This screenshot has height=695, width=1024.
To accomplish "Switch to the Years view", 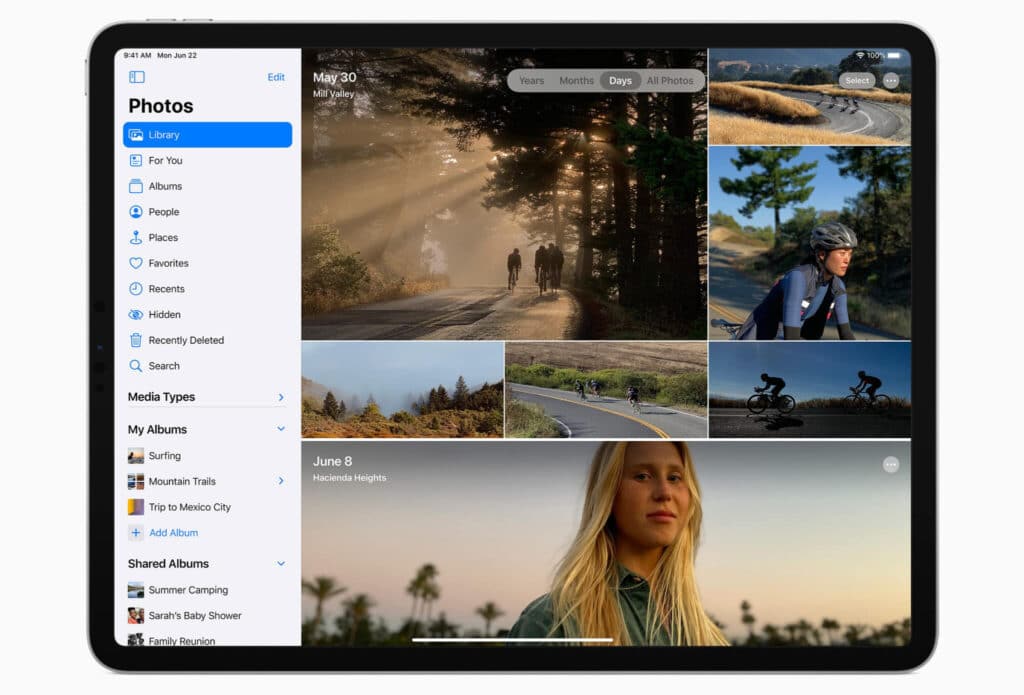I will 531,81.
